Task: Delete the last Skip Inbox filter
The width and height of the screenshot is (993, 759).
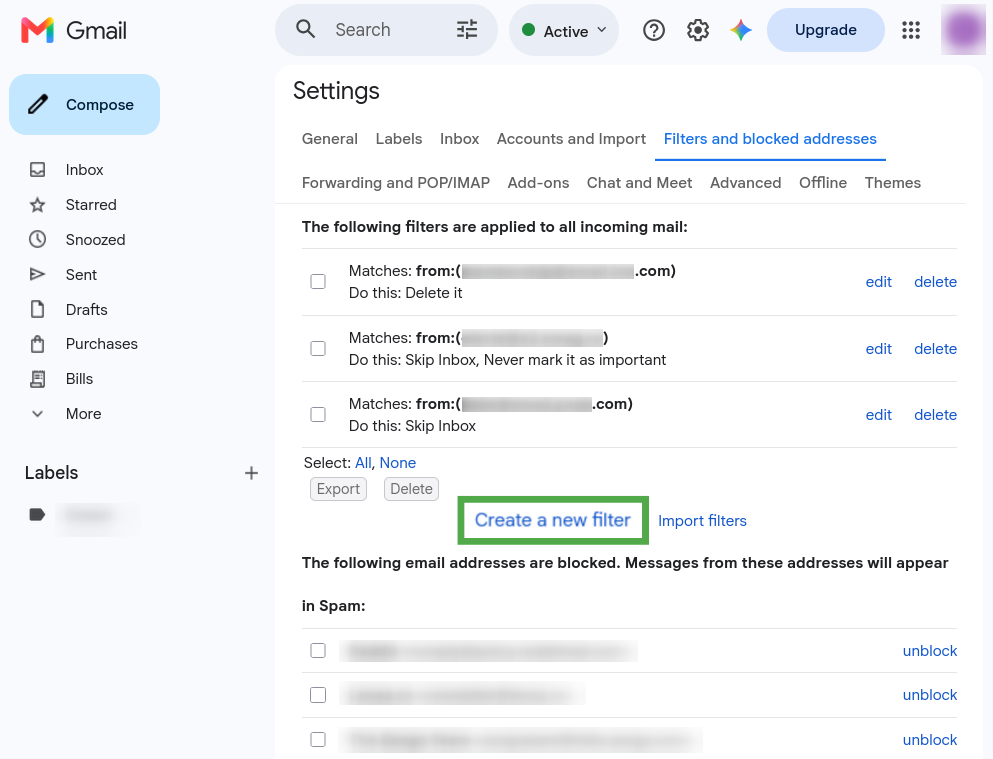Action: click(x=935, y=415)
